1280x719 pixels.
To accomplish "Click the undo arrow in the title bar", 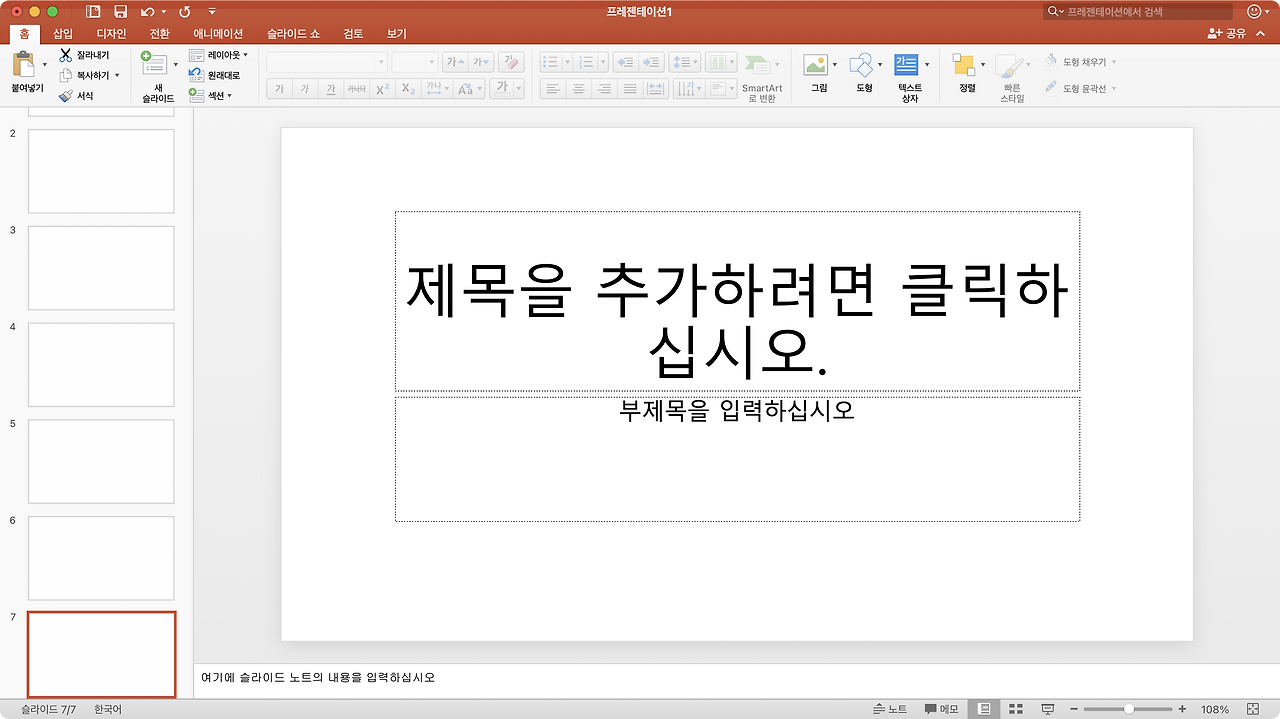I will coord(148,12).
